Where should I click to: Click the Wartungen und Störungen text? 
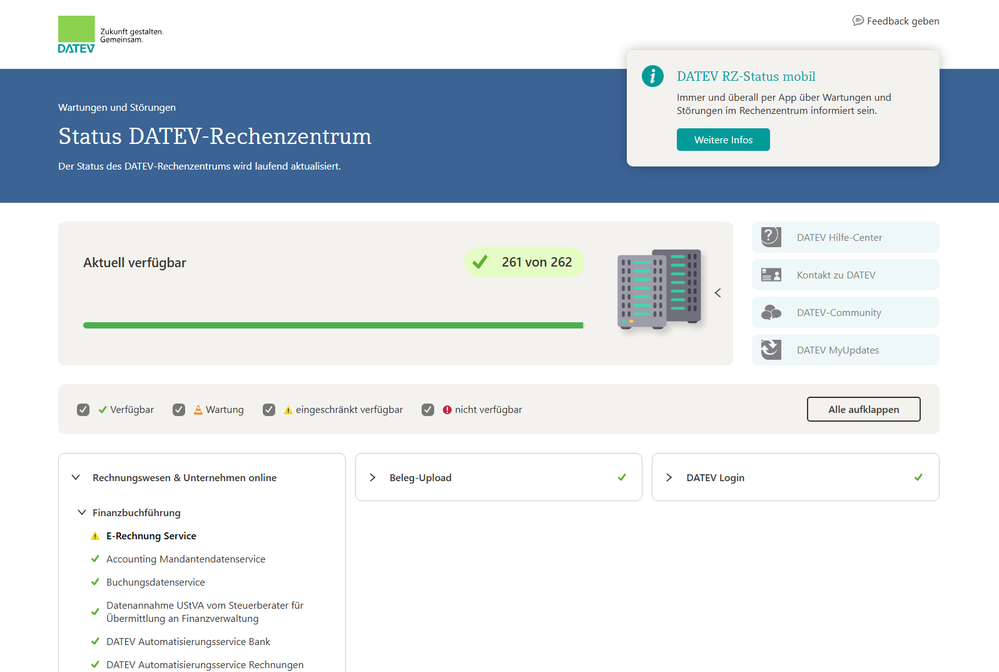(117, 107)
